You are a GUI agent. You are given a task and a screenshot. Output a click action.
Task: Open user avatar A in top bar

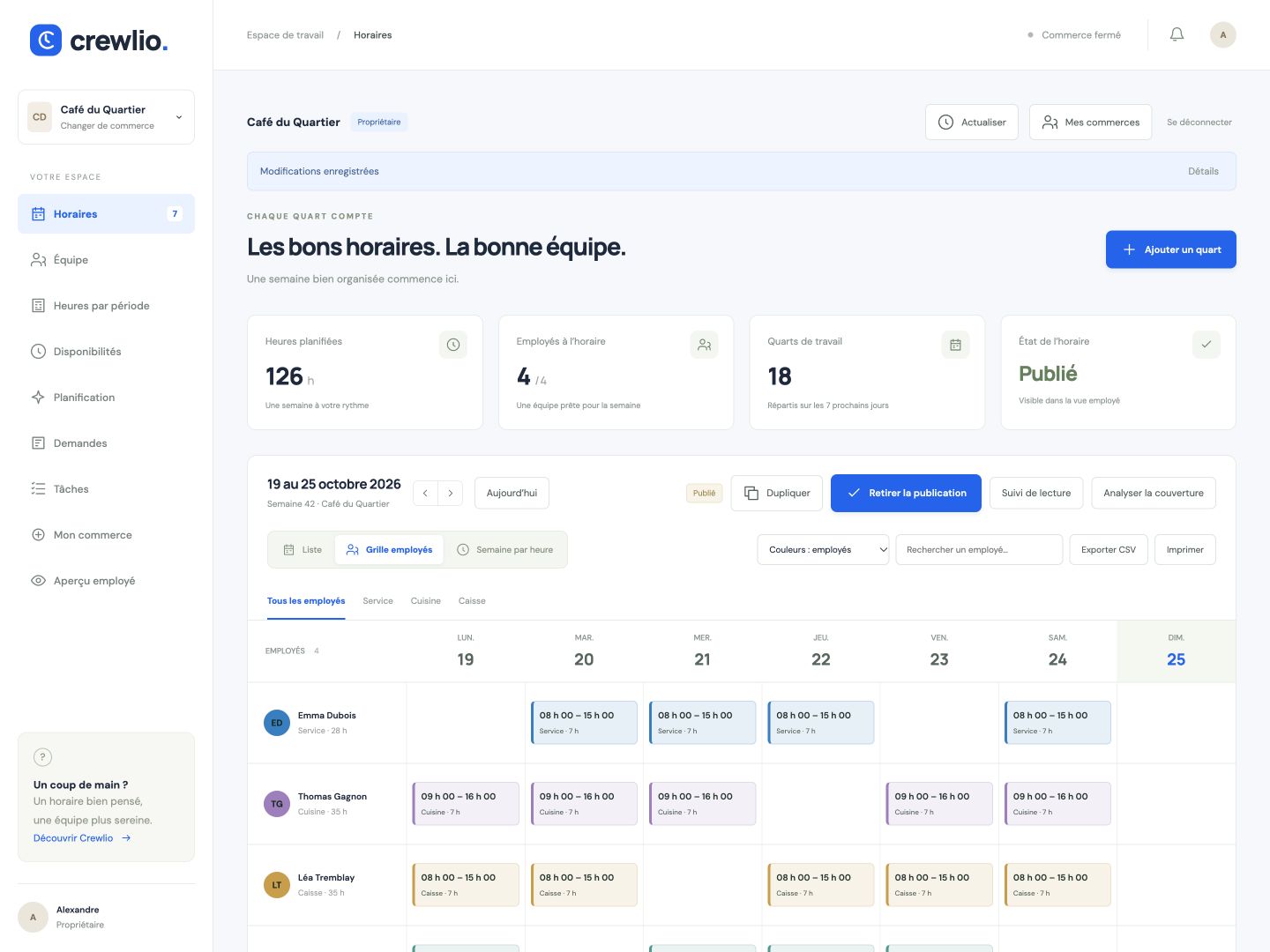point(1222,34)
